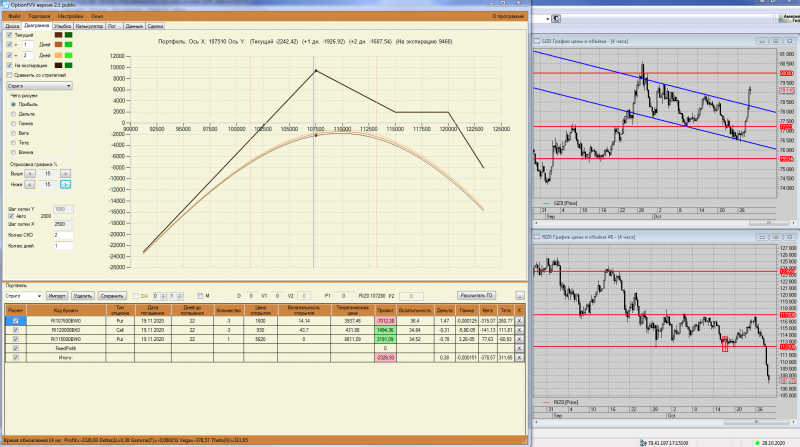Enable Сравнить со стратегией checkbox
800x447 pixels.
coord(9,76)
